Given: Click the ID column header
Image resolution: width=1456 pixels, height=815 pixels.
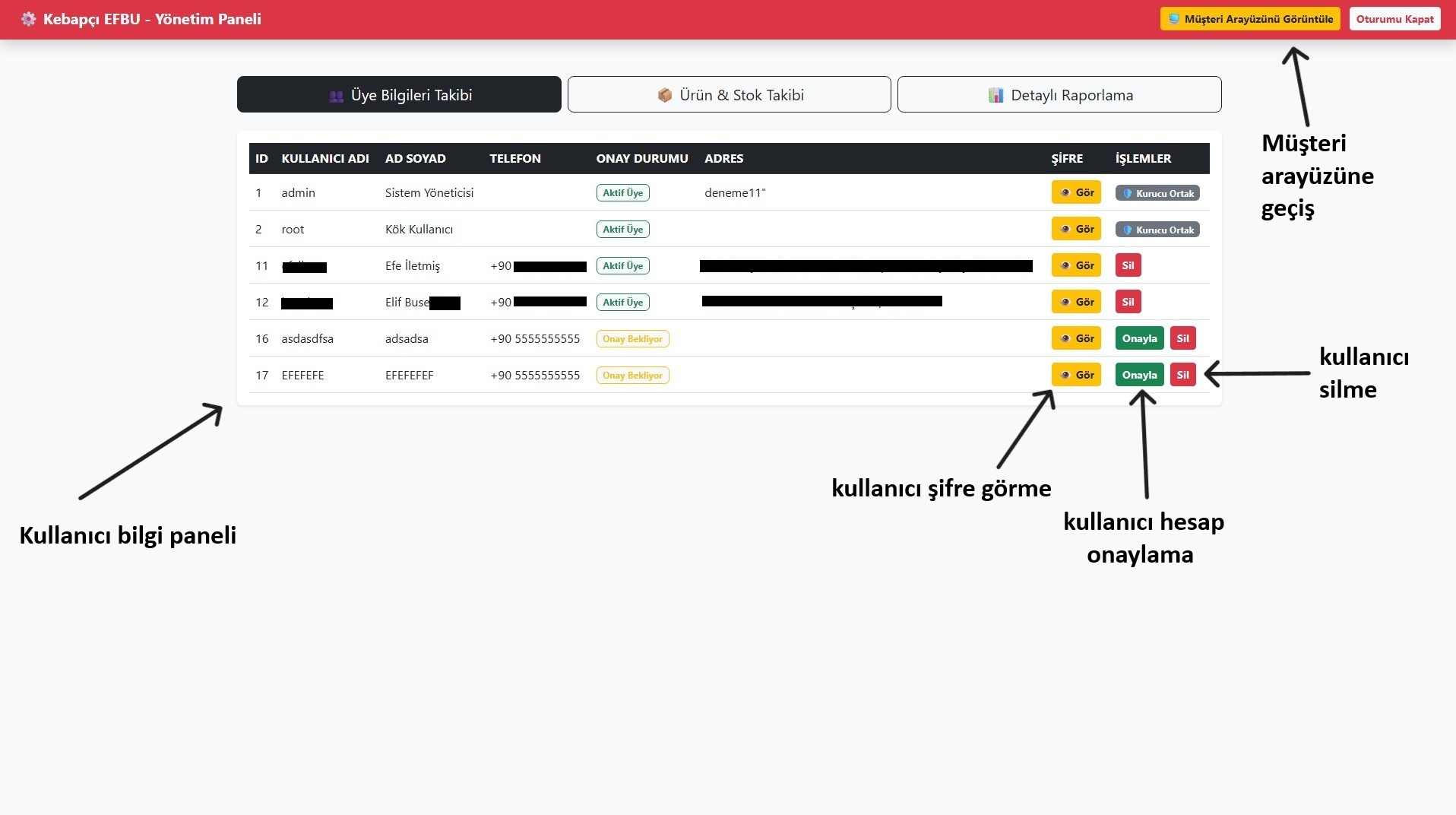Looking at the screenshot, I should click(261, 158).
